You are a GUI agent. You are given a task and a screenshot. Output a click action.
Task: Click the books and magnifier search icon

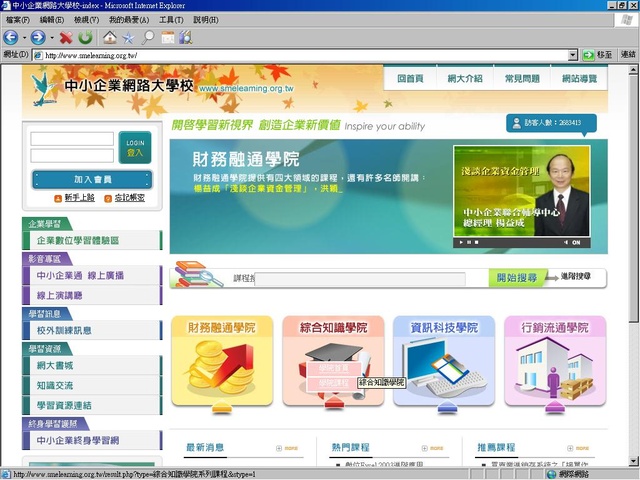pos(198,275)
